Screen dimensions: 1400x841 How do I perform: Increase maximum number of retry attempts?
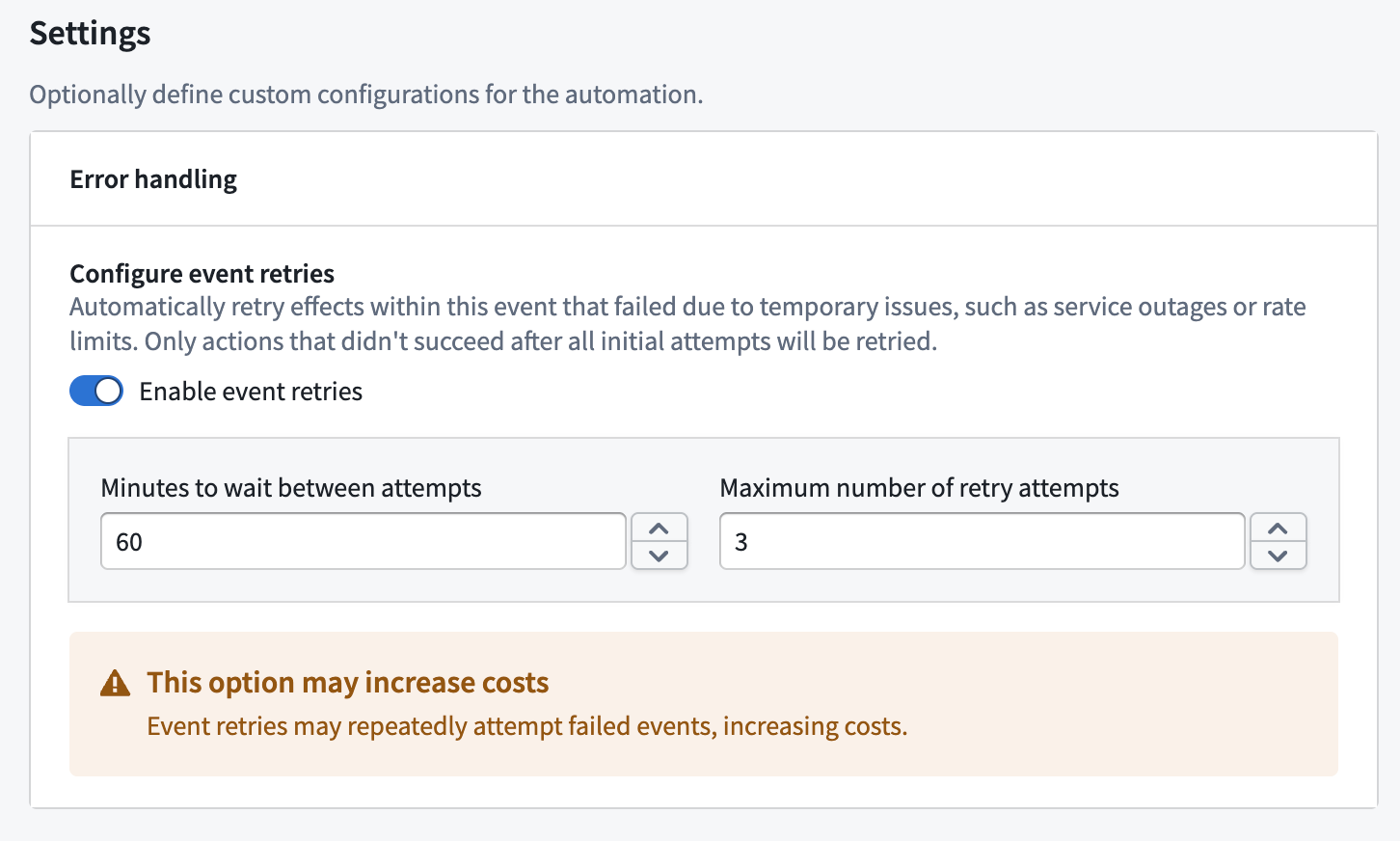(1279, 528)
